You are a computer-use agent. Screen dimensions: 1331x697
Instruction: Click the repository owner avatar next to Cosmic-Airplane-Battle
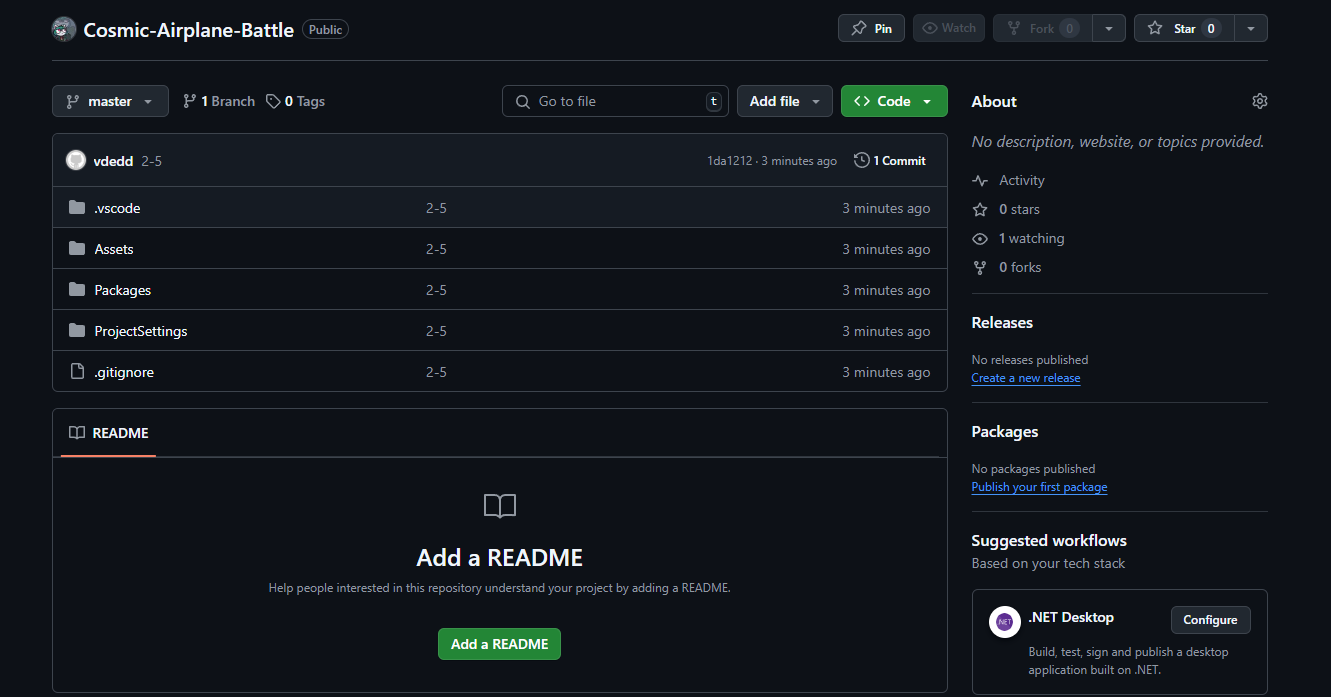click(x=64, y=29)
